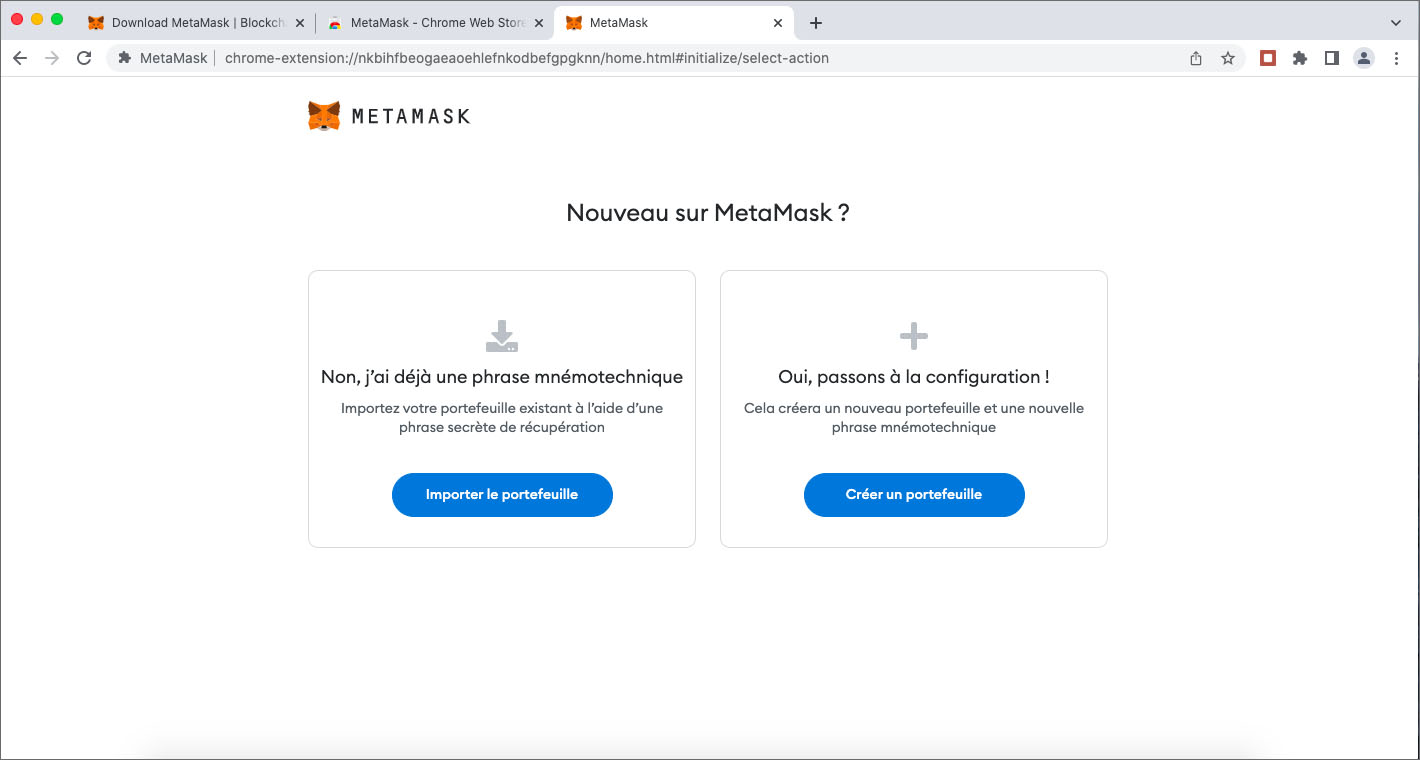Screen dimensions: 1420x760
Task: Go back with the back arrow
Action: (20, 58)
